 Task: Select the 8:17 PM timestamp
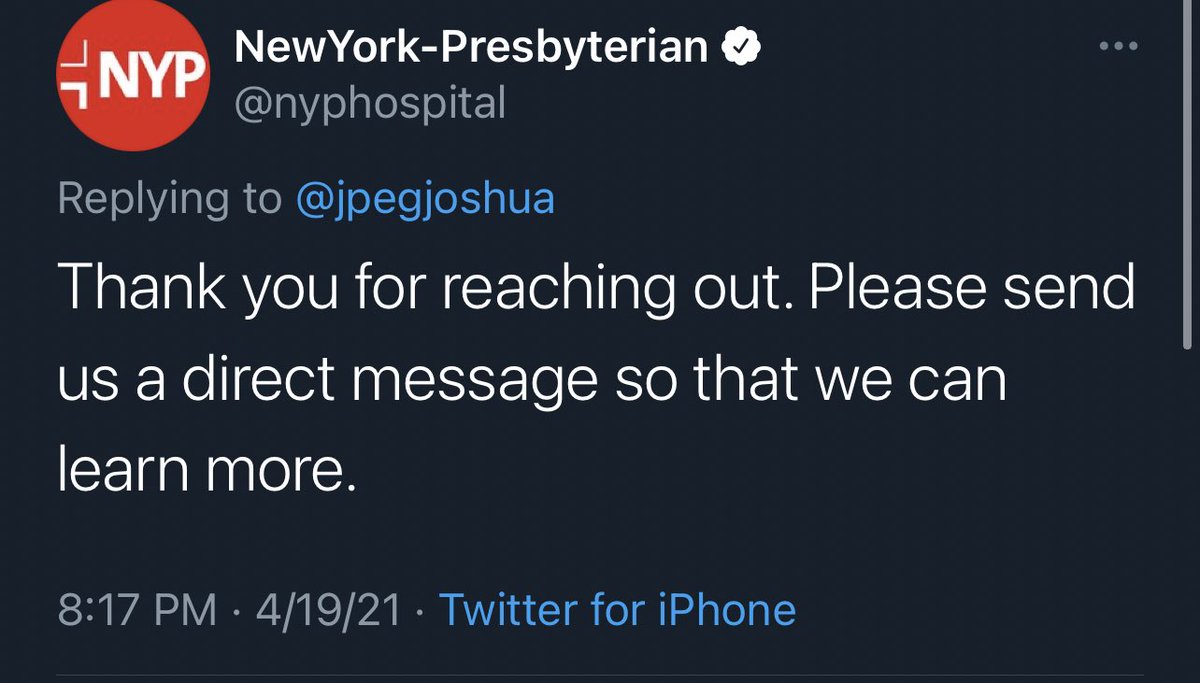(137, 610)
